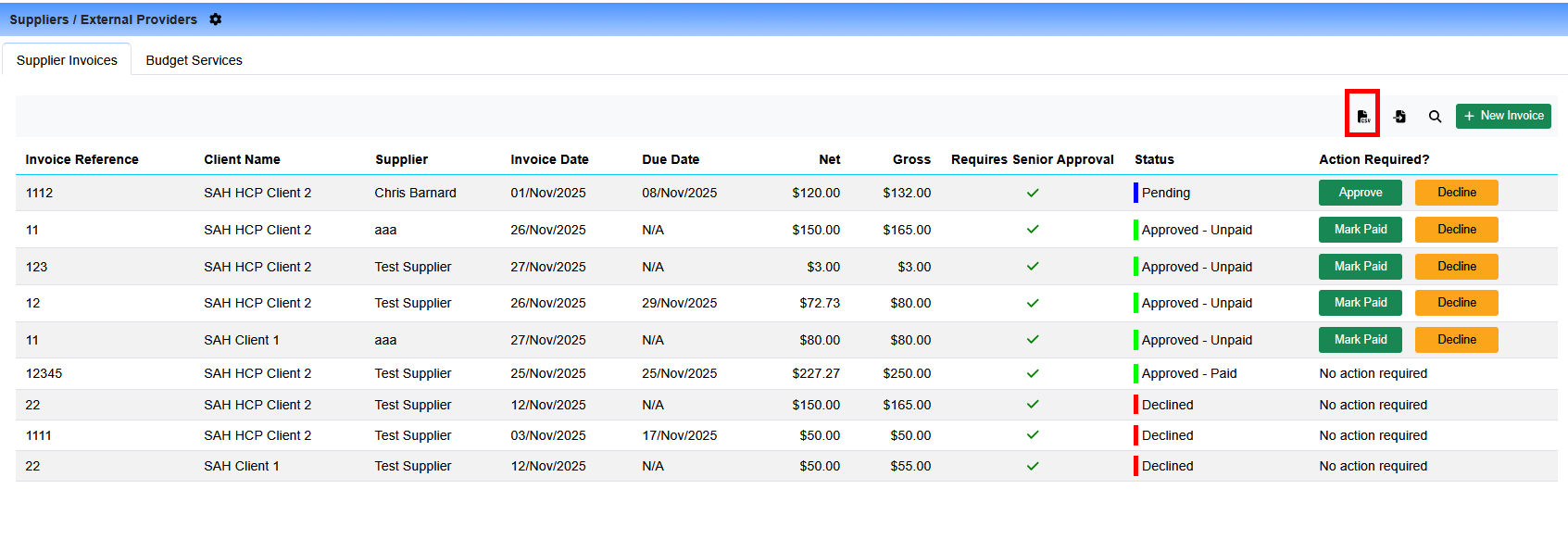The height and width of the screenshot is (552, 1568).
Task: Open search with the magnifier icon
Action: coord(1435,117)
